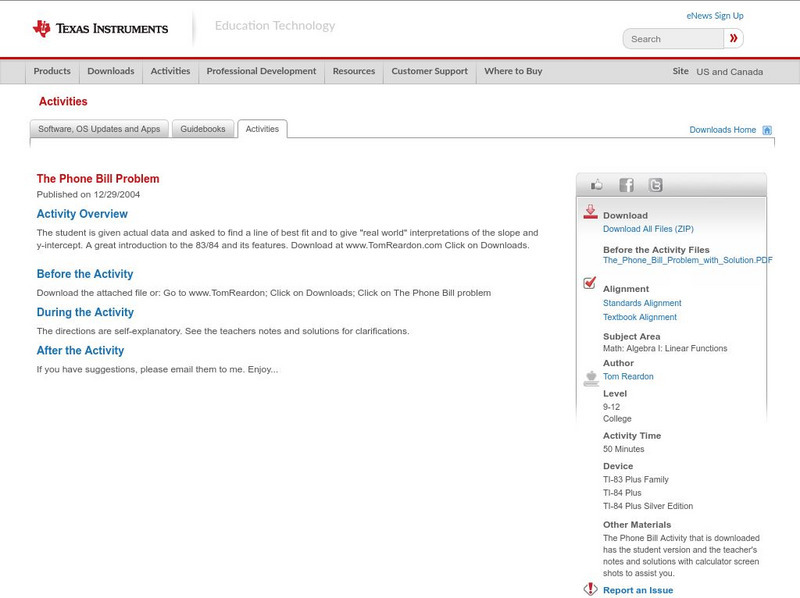The height and width of the screenshot is (598, 800).
Task: Click author Tom Reardon link
Action: pyautogui.click(x=628, y=377)
